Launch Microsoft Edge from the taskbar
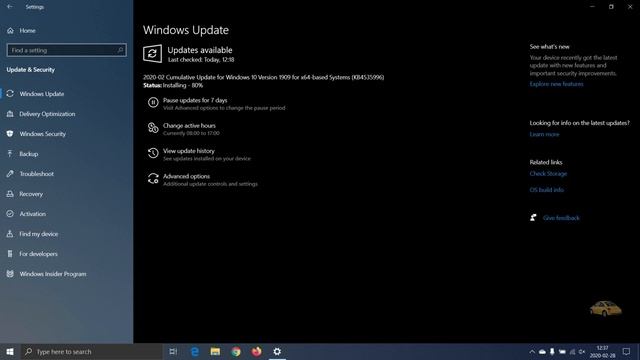 (x=195, y=351)
